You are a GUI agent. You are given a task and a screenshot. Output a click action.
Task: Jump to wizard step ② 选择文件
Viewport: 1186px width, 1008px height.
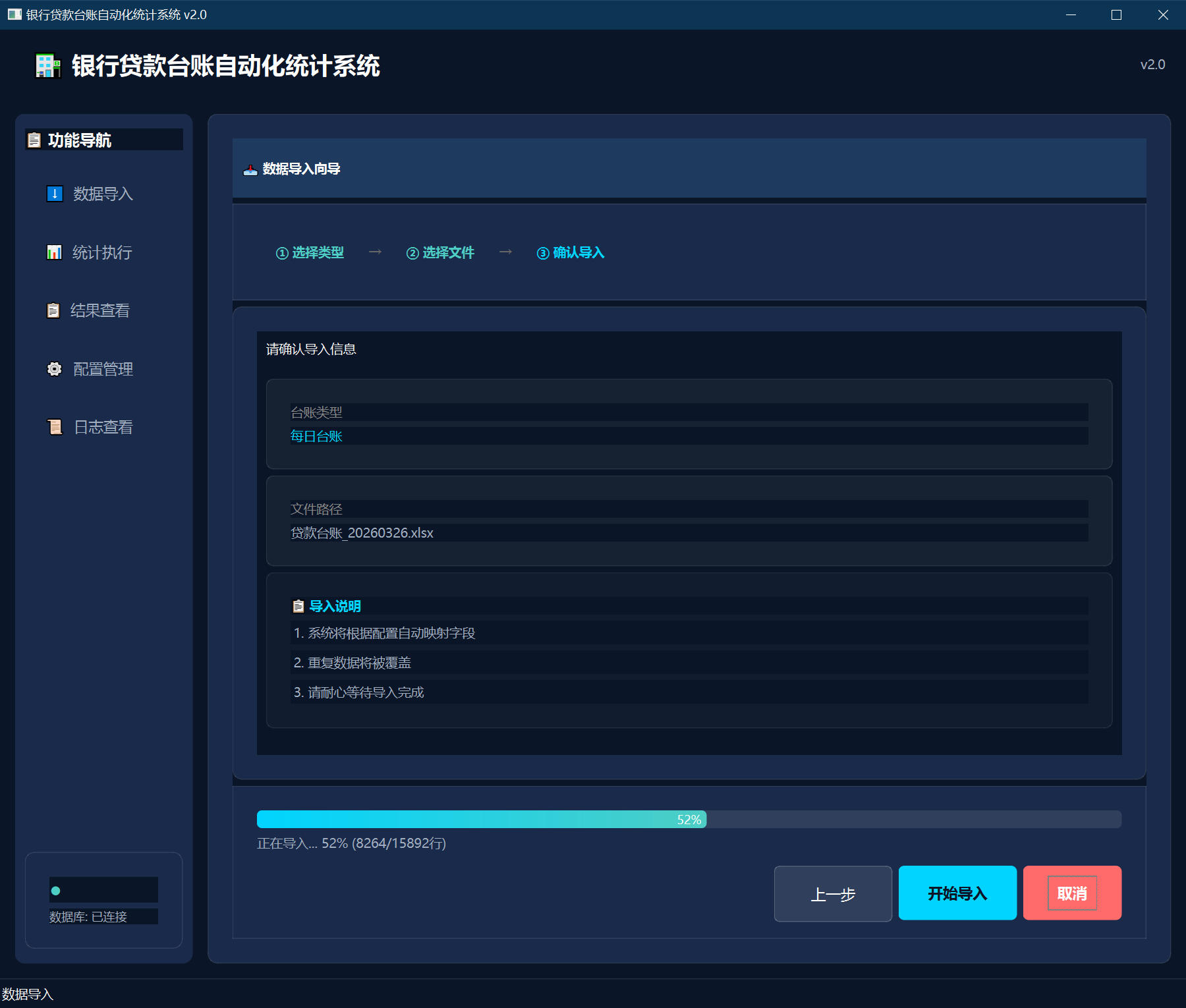pos(440,253)
